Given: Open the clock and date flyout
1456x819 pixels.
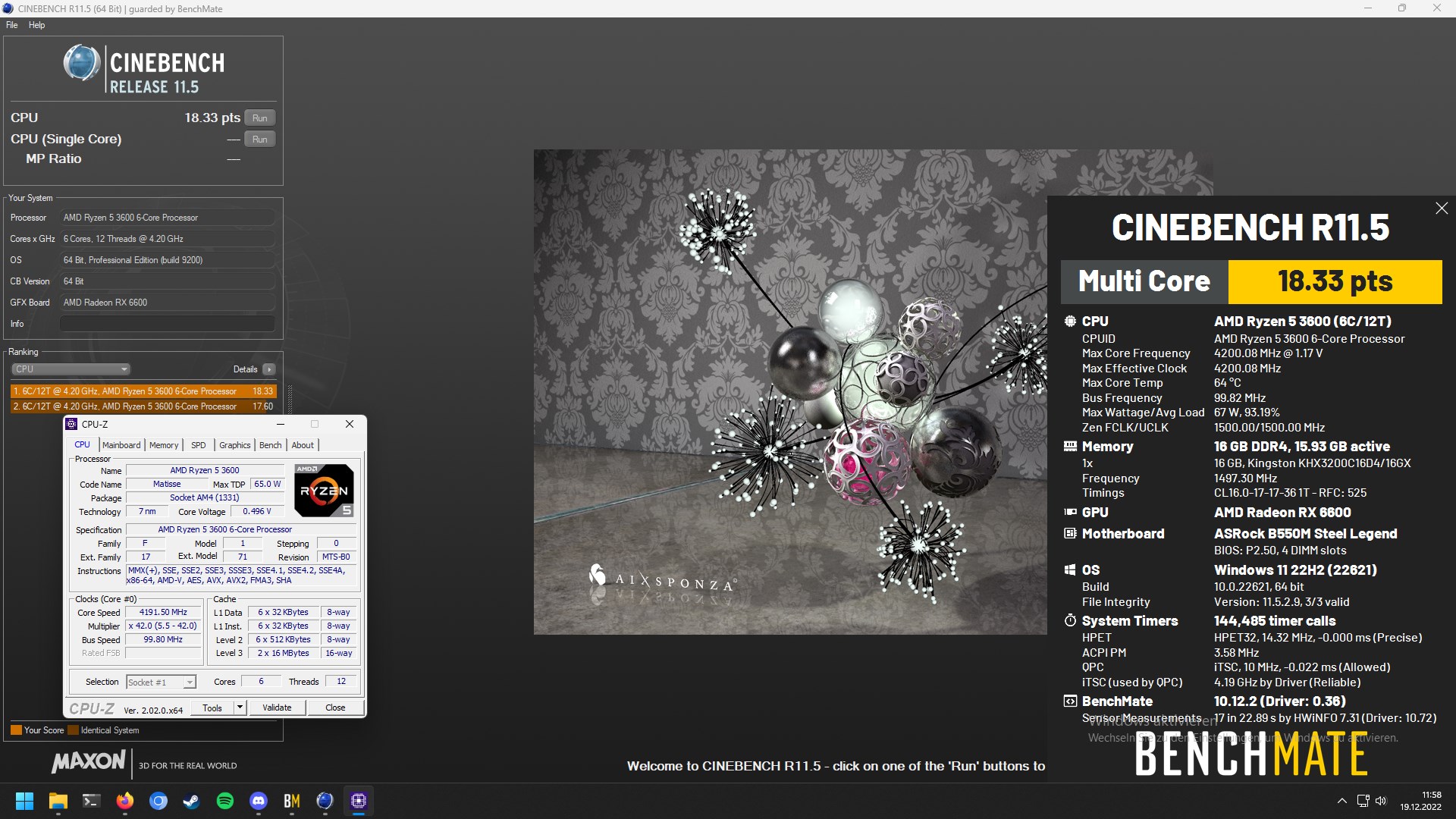Looking at the screenshot, I should [x=1421, y=801].
